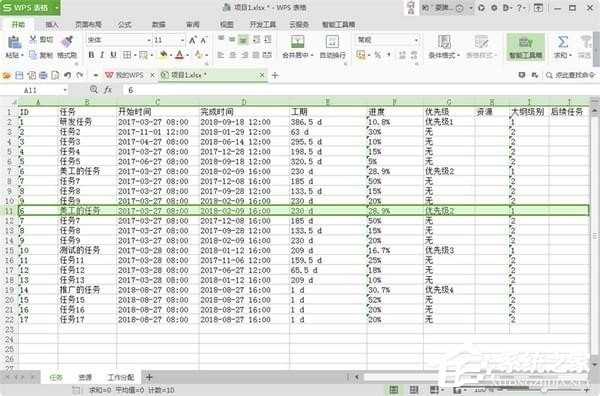This screenshot has height=396, width=600.
Task: Select the 任务 sheet tab
Action: (56, 378)
